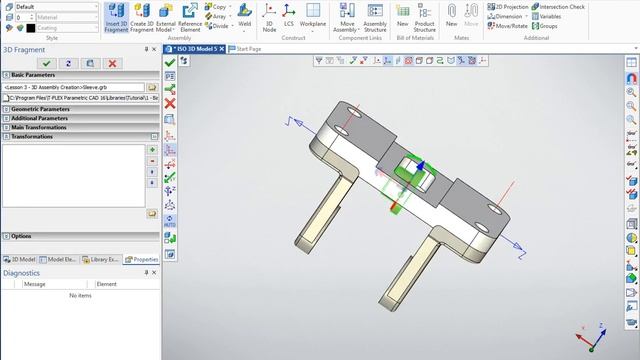640x360 pixels.
Task: Expand the Main Transformations section
Action: tap(6, 127)
